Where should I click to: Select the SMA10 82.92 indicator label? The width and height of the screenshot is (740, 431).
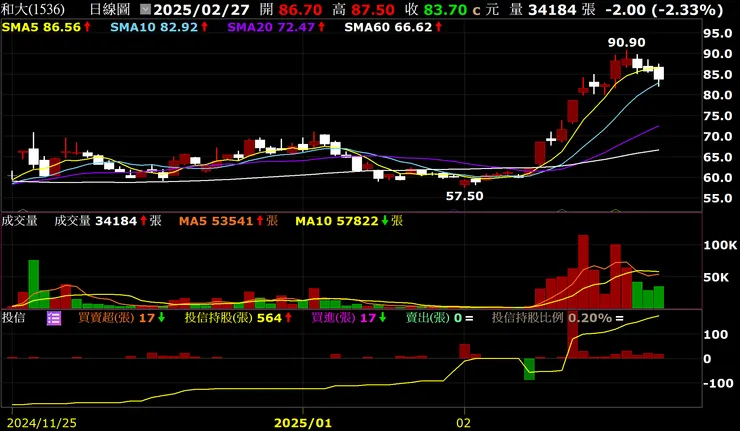click(x=154, y=27)
